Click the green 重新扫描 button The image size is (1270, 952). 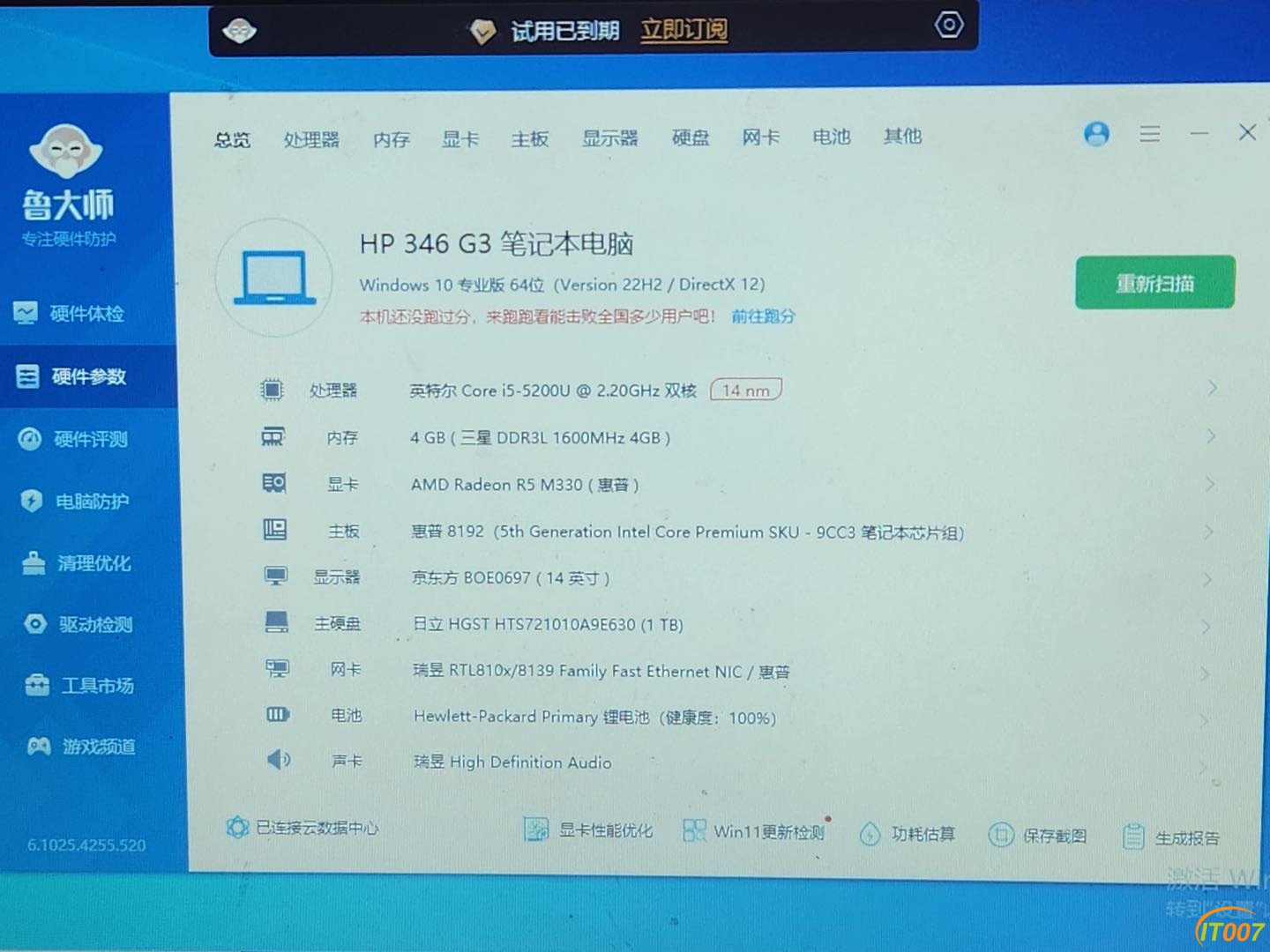pyautogui.click(x=1154, y=283)
